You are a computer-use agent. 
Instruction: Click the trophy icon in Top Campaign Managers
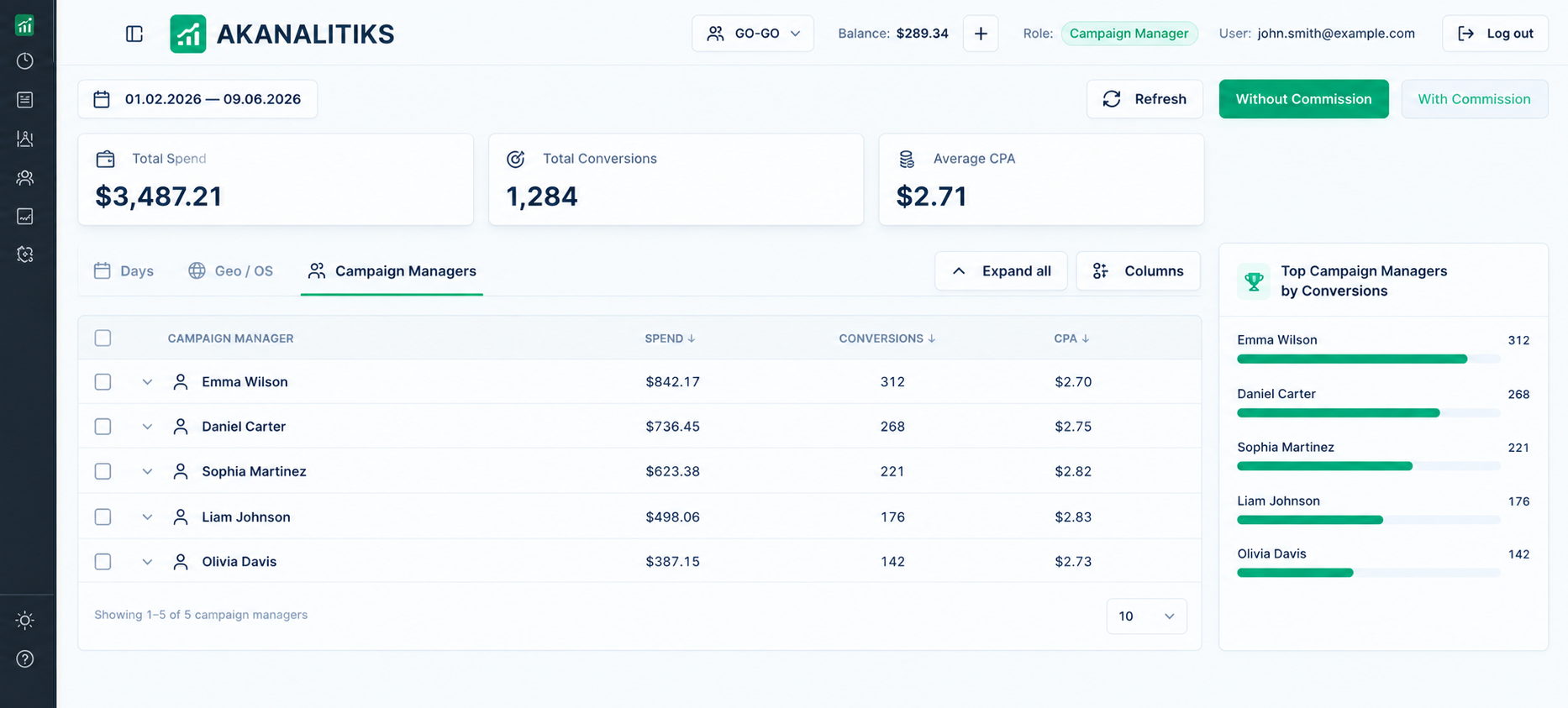(x=1254, y=281)
